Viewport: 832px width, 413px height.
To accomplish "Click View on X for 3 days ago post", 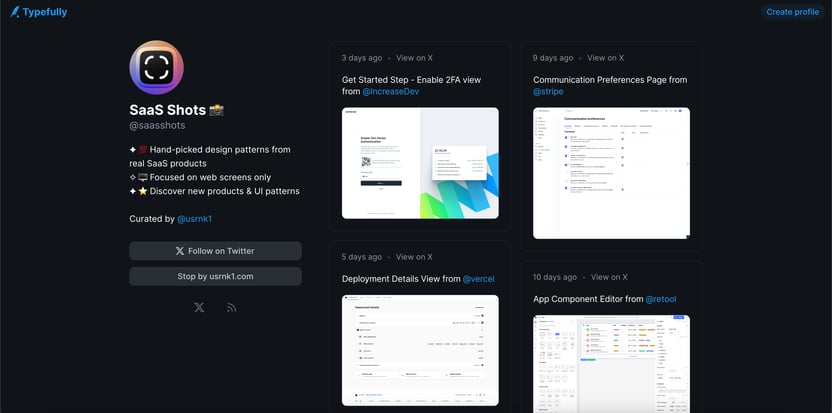I will [x=414, y=58].
